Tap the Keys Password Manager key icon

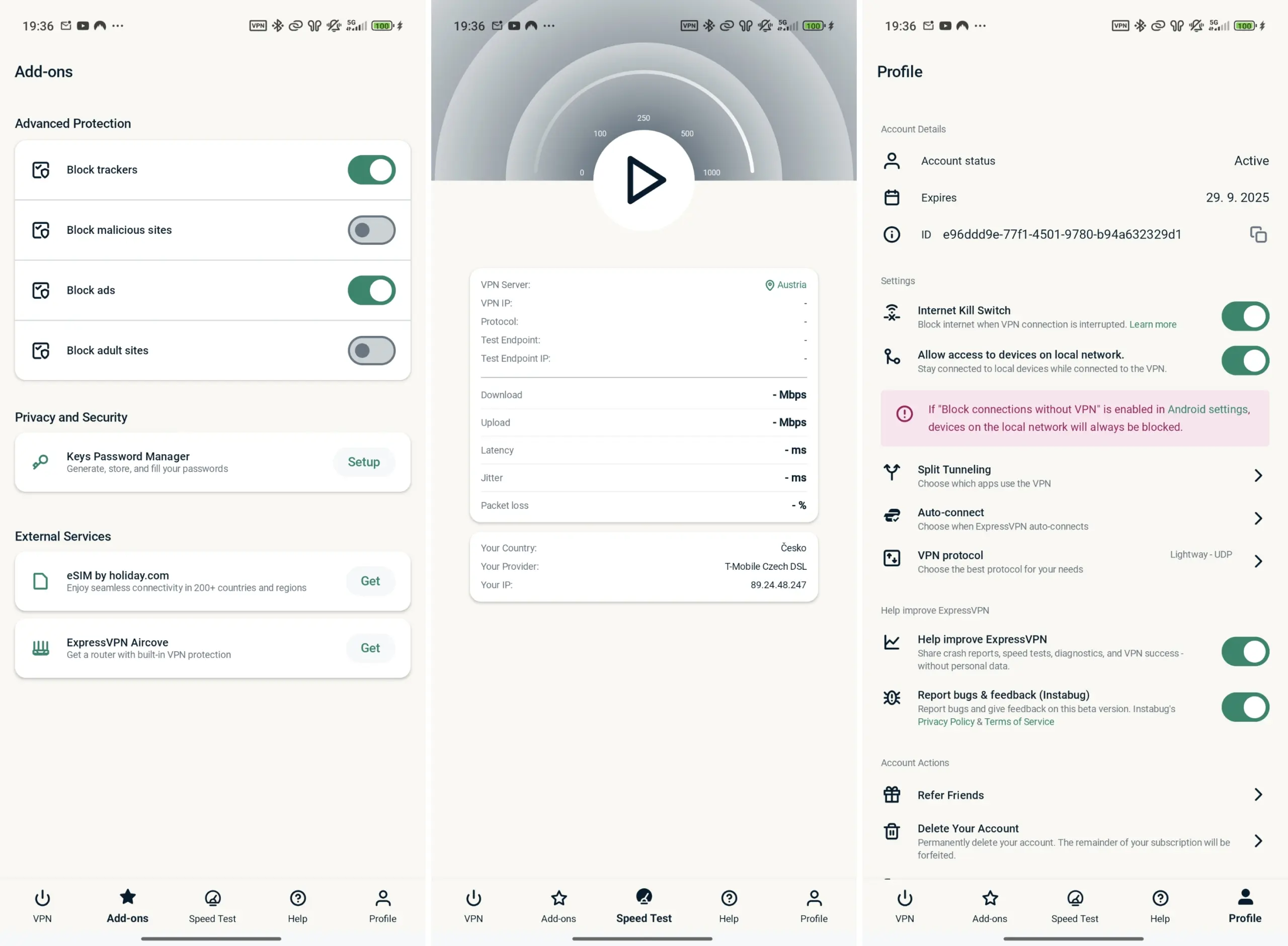click(40, 462)
